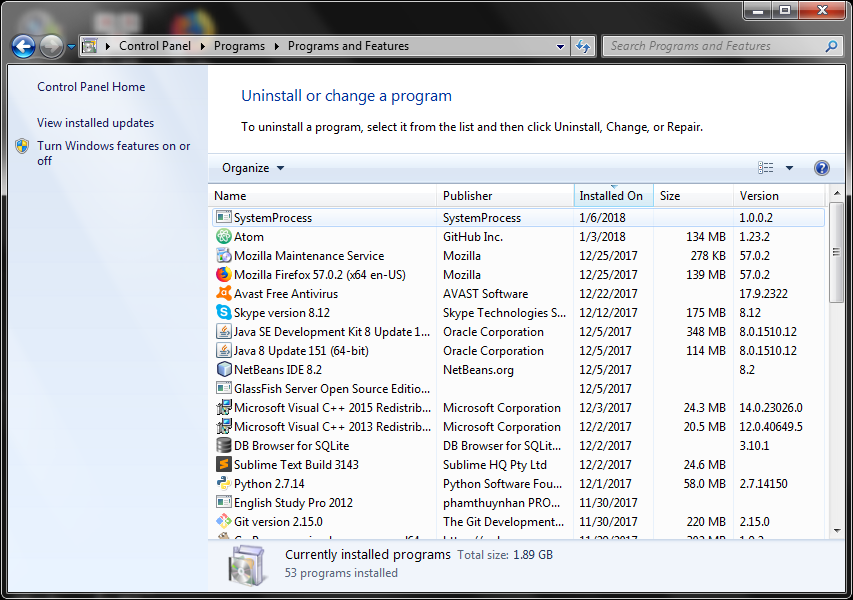Select Skype size 175 MB cell

tap(706, 313)
